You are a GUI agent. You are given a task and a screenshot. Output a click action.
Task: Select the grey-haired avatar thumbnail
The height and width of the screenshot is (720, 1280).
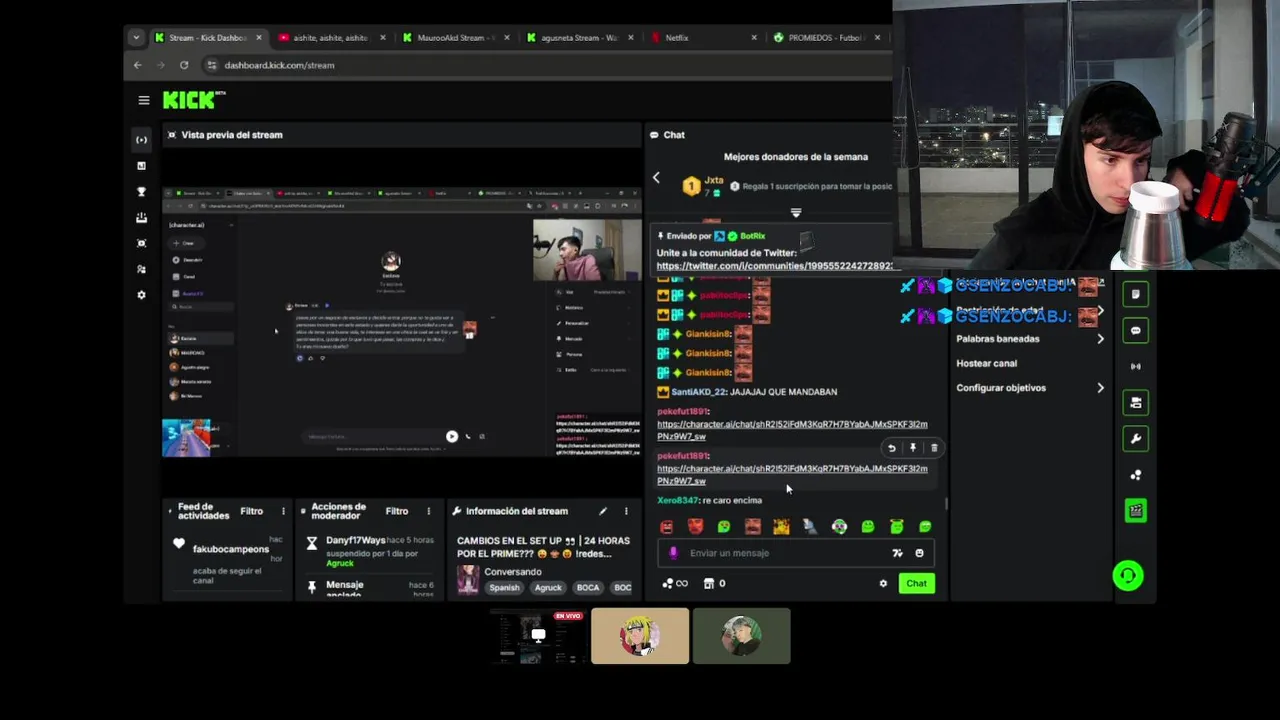[x=741, y=636]
